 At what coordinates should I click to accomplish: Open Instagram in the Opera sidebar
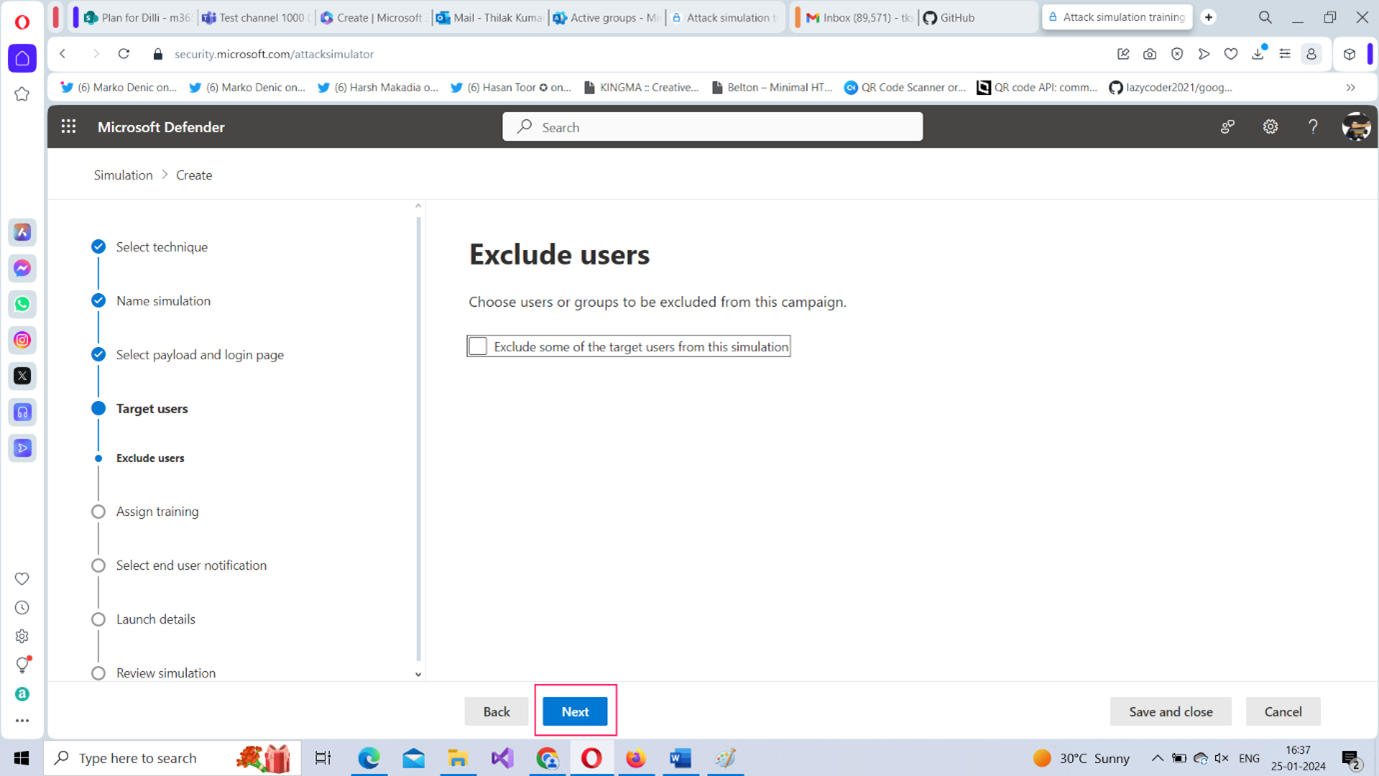(22, 340)
